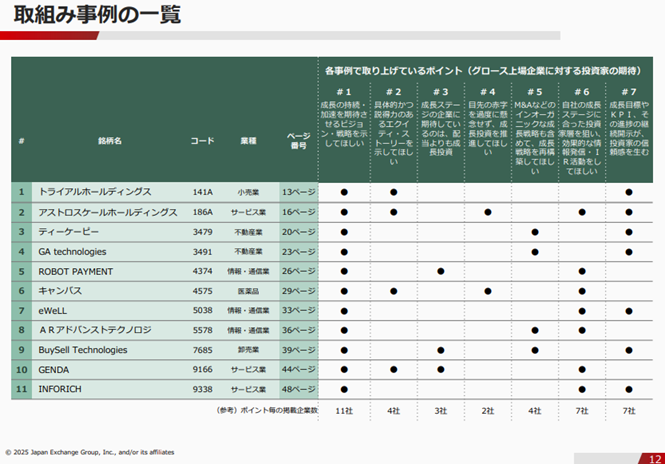Select the 銘柄名 column header

tap(109, 141)
